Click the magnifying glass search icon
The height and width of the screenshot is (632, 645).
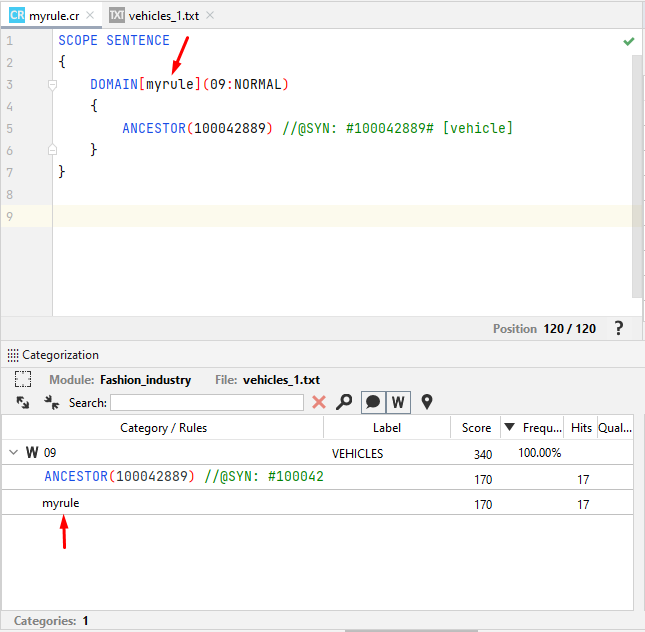pyautogui.click(x=344, y=402)
